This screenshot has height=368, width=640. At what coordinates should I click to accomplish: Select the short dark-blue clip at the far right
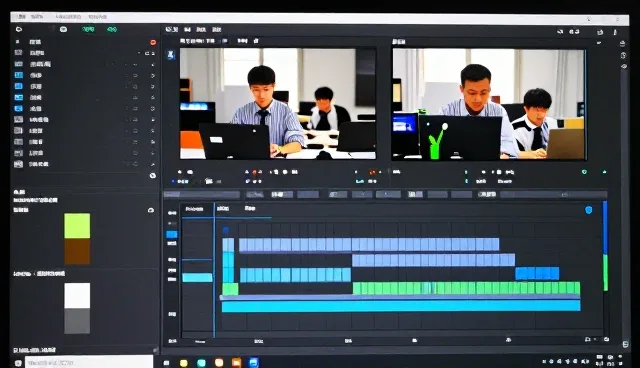point(537,273)
